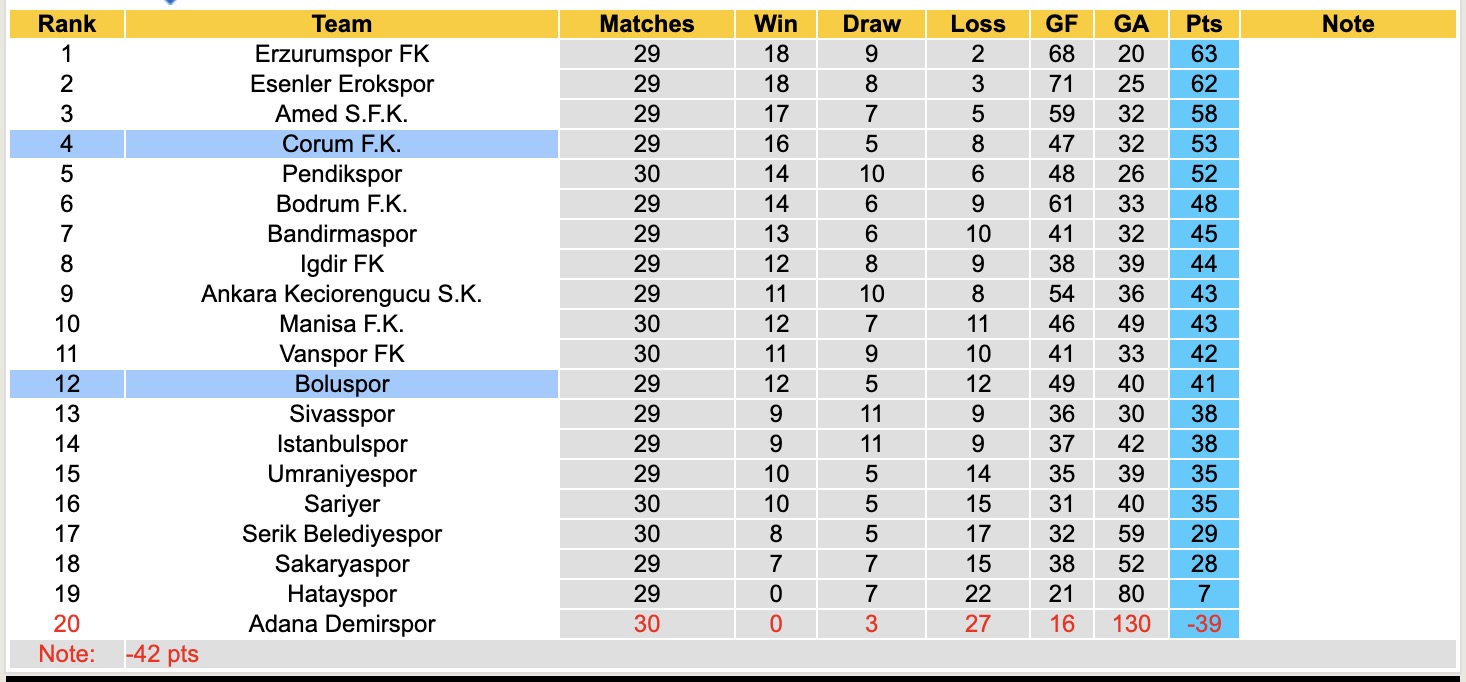Click Adana Demirspor's -39 points cell

coord(1203,624)
